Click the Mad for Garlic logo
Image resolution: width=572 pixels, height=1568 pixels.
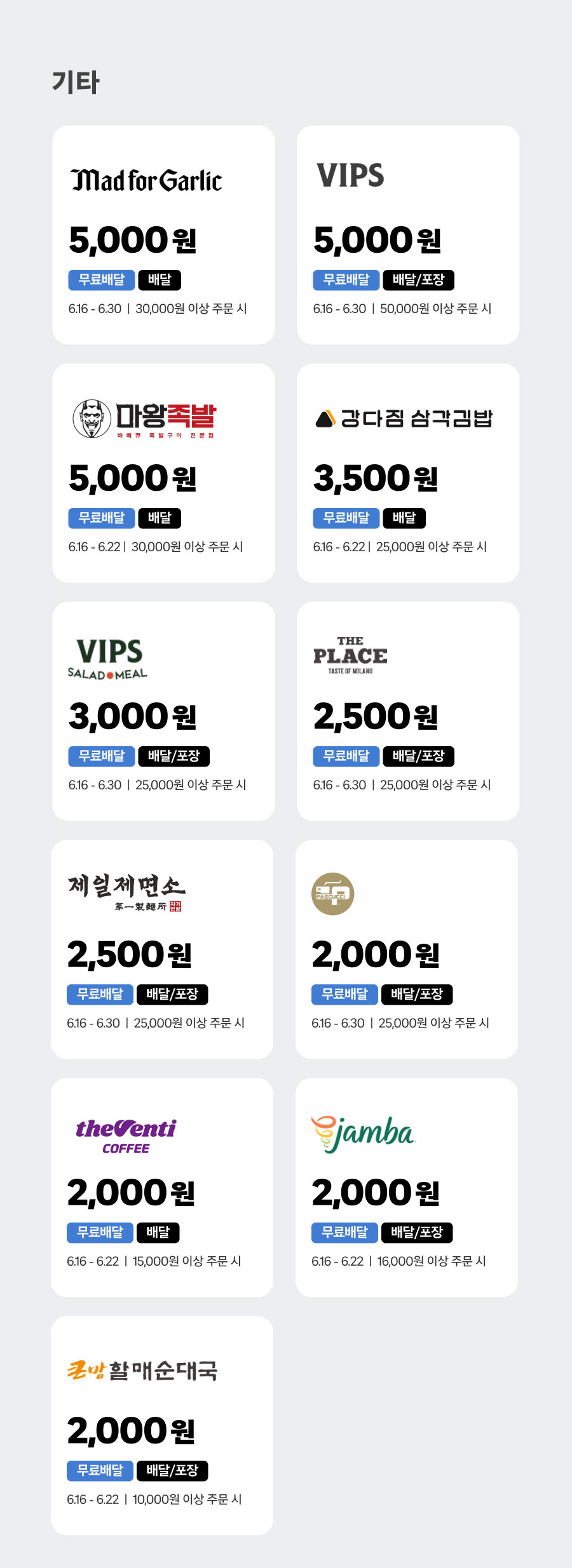[146, 181]
